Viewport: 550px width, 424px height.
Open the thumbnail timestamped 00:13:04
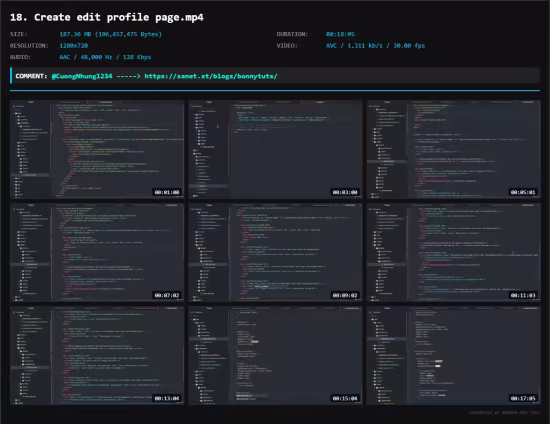pos(97,355)
